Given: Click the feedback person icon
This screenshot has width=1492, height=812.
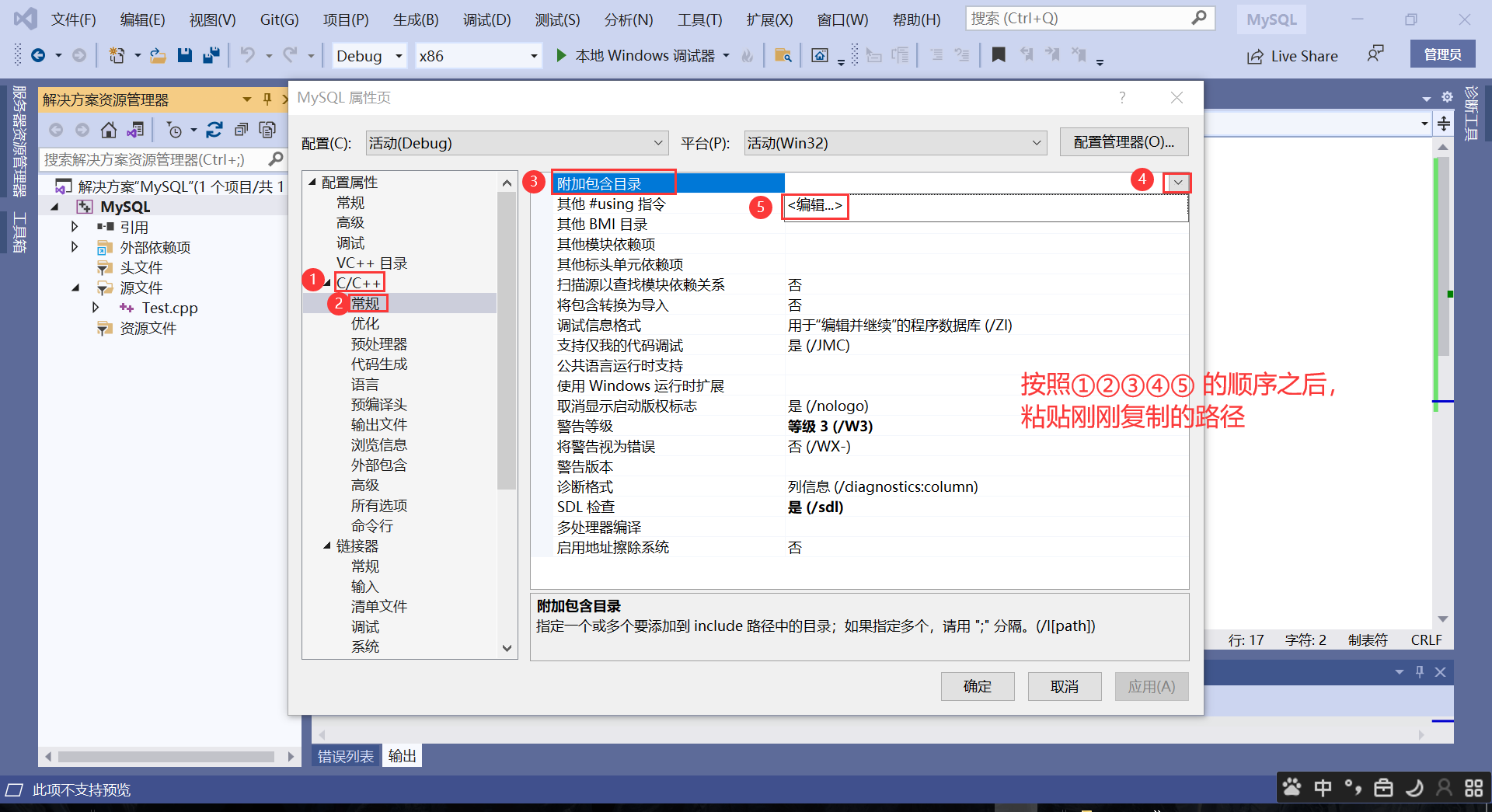Looking at the screenshot, I should 1375,54.
